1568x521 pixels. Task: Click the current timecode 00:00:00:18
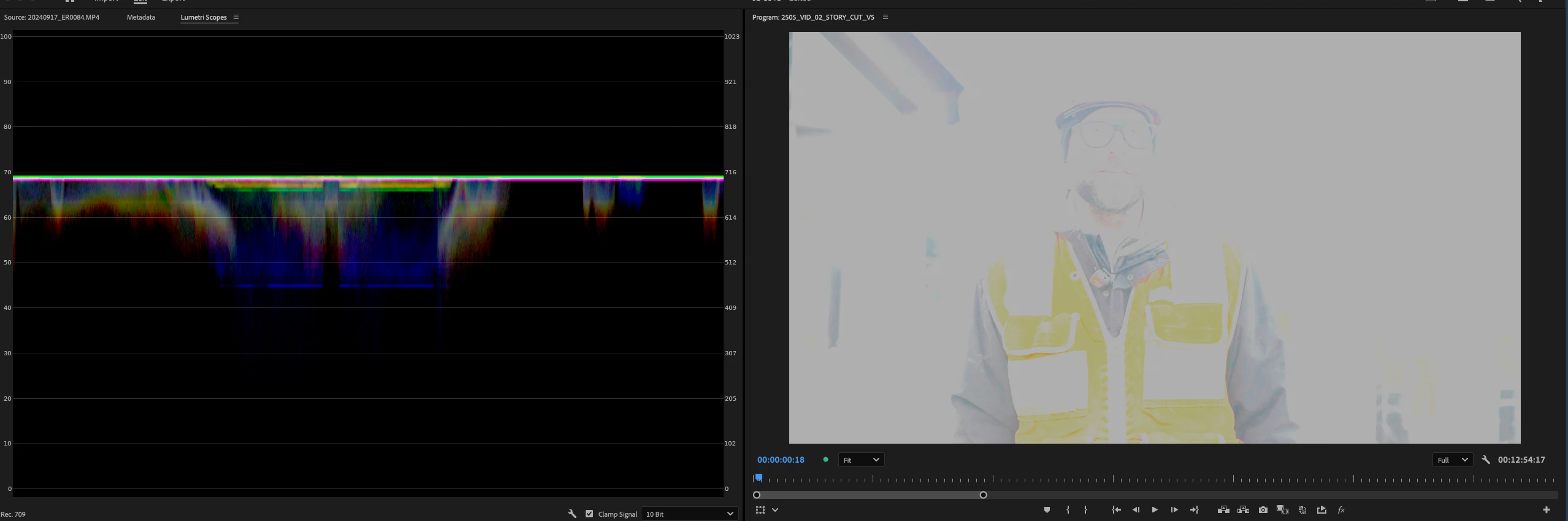tap(781, 460)
